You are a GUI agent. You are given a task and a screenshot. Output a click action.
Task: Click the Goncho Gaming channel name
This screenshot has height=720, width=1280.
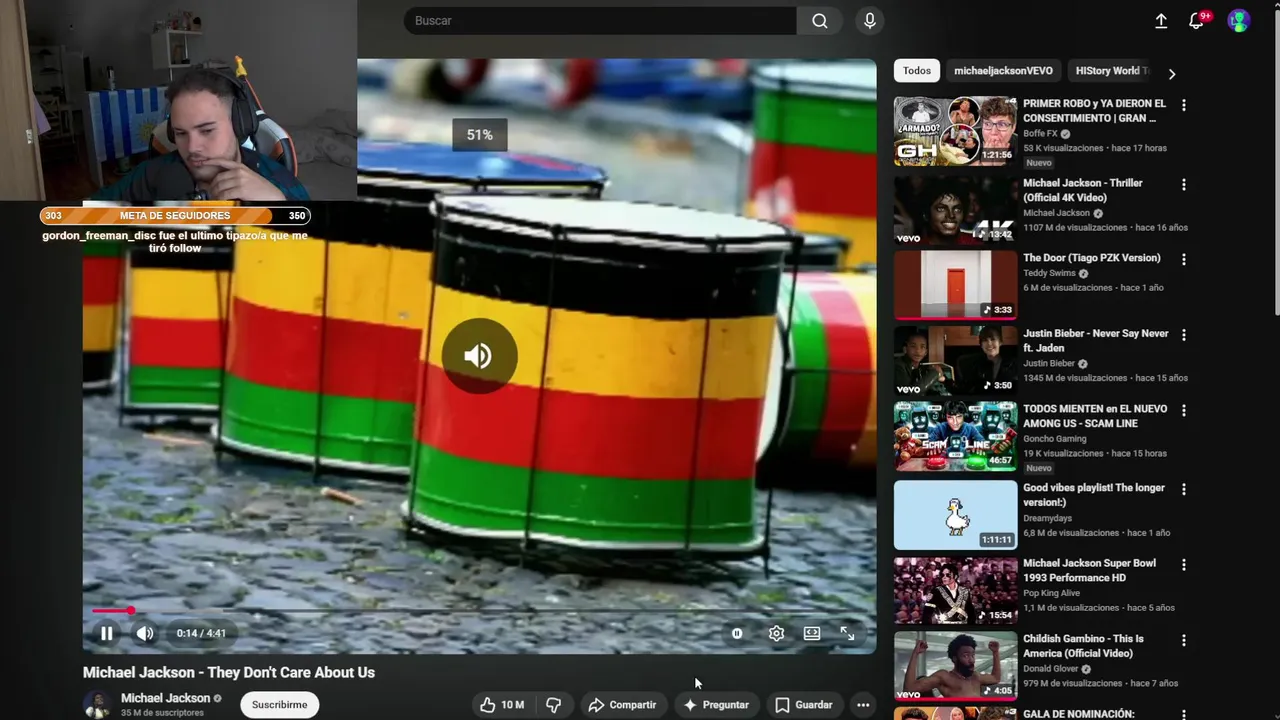(x=1054, y=439)
